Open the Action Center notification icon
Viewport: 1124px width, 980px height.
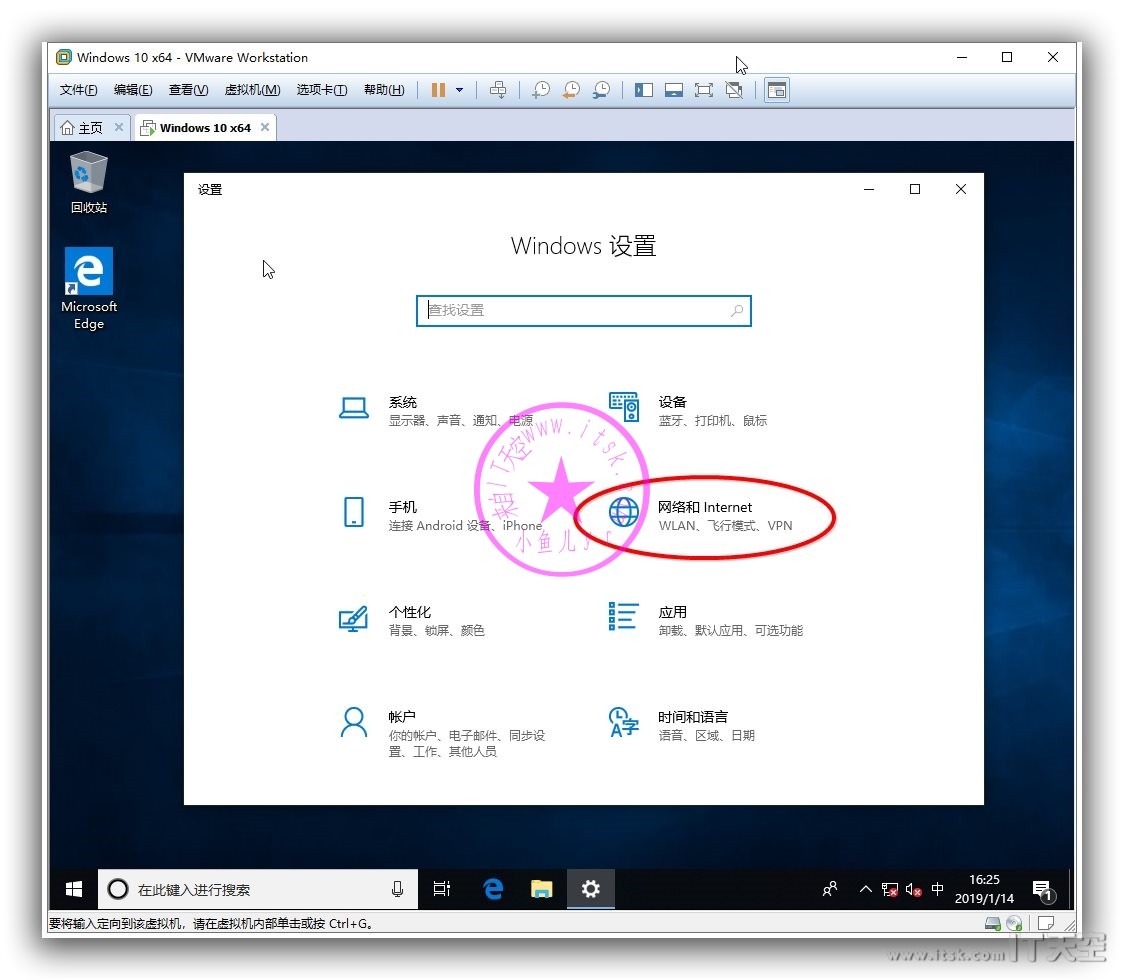(1043, 890)
